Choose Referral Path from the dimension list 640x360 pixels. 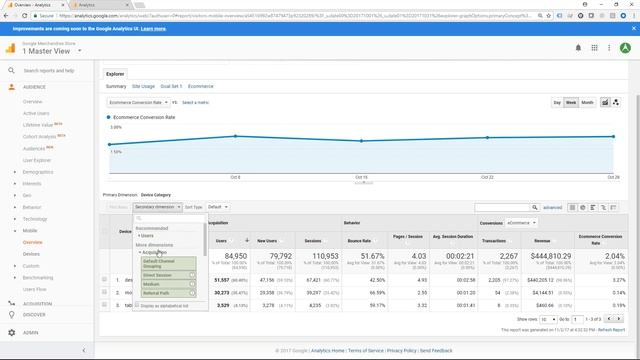tap(169, 293)
